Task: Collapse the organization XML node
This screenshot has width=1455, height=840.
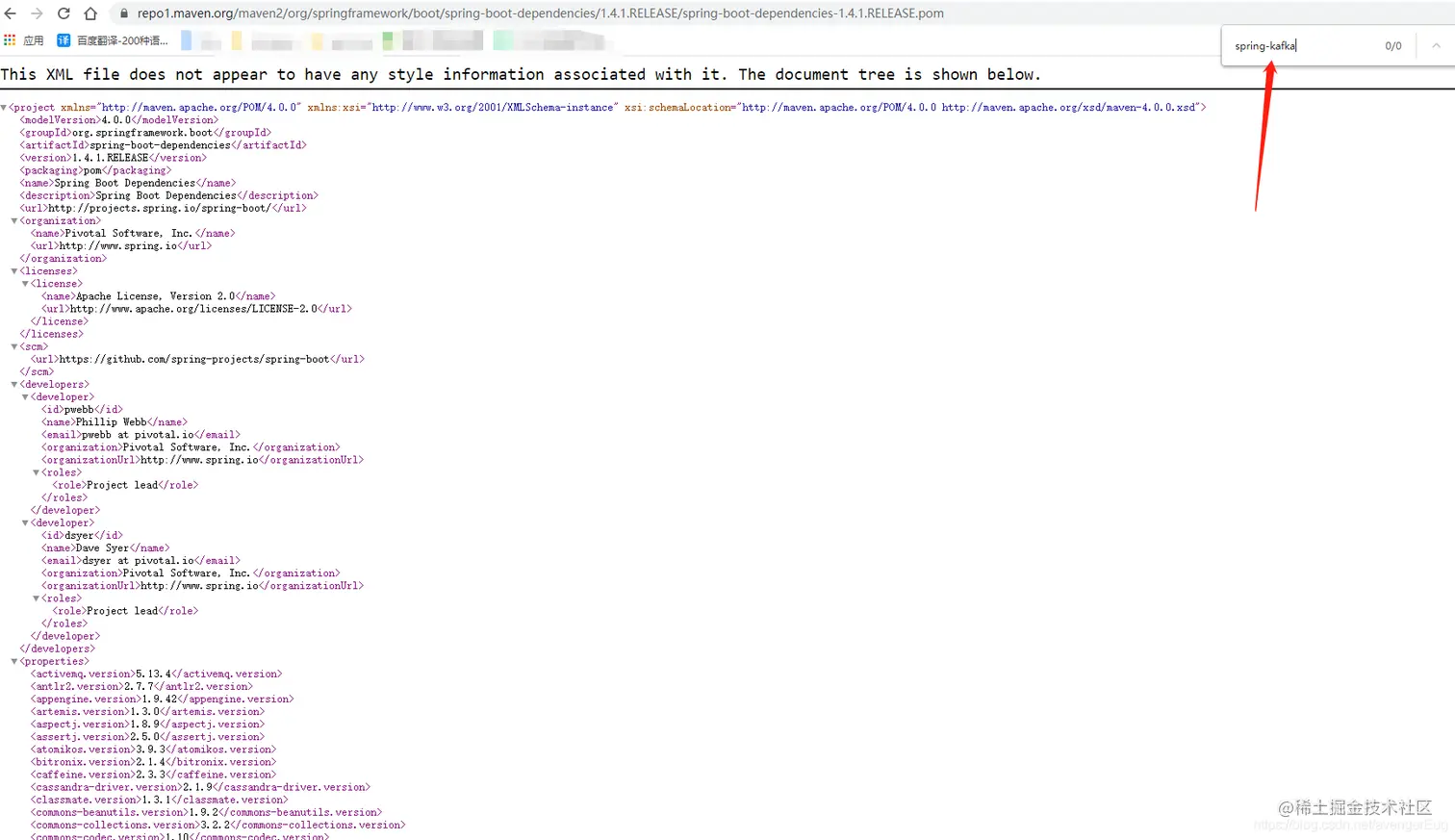Action: coord(14,221)
